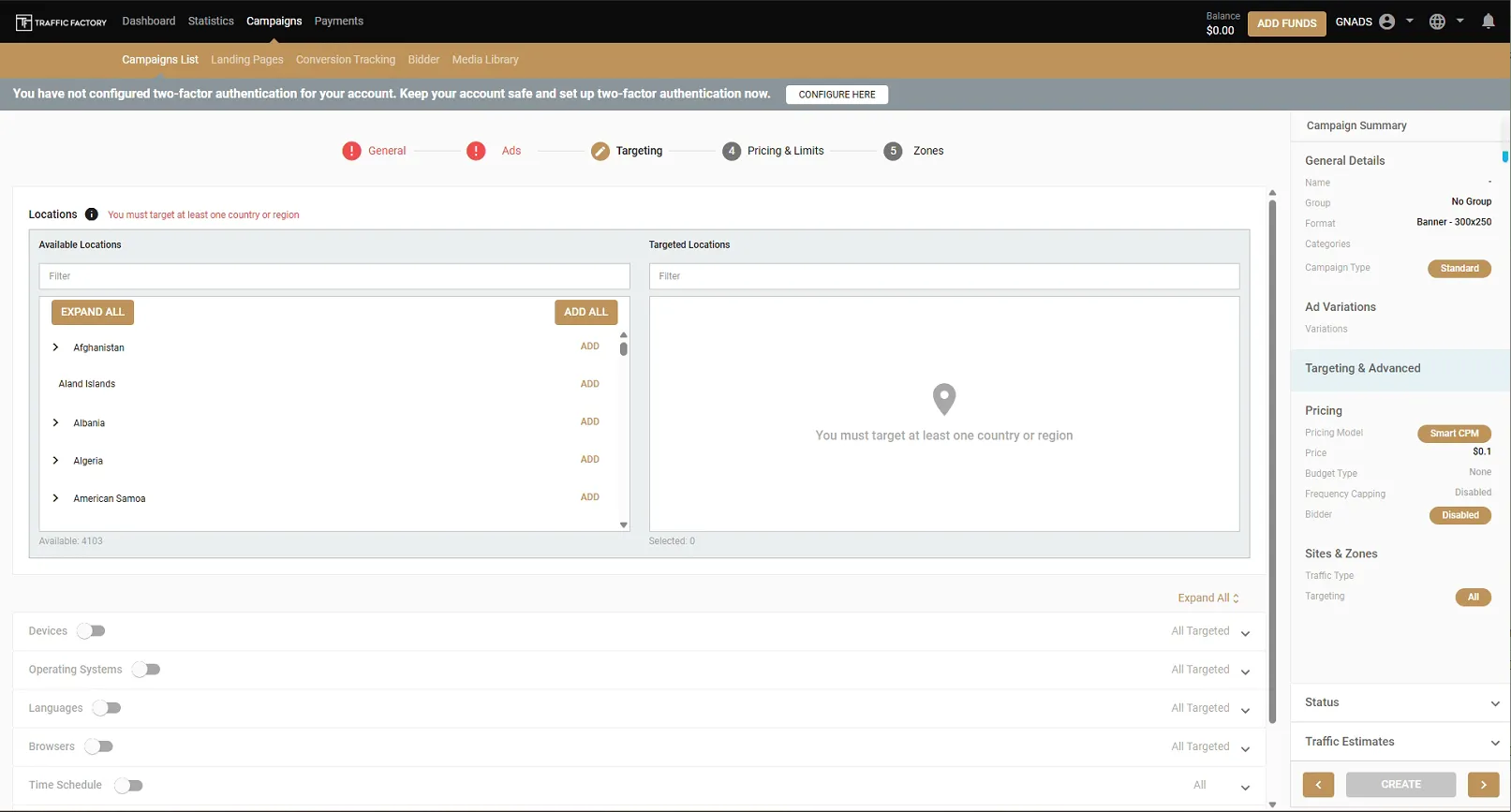Image resolution: width=1511 pixels, height=812 pixels.
Task: Turn on the Languages toggle
Action: tap(107, 708)
